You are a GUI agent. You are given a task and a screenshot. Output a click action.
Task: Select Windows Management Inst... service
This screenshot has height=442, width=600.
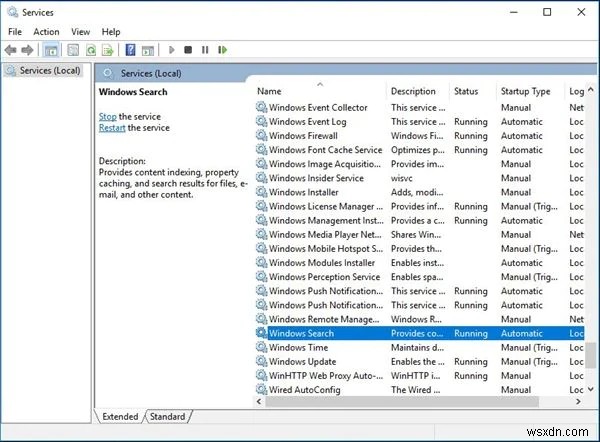420,220
